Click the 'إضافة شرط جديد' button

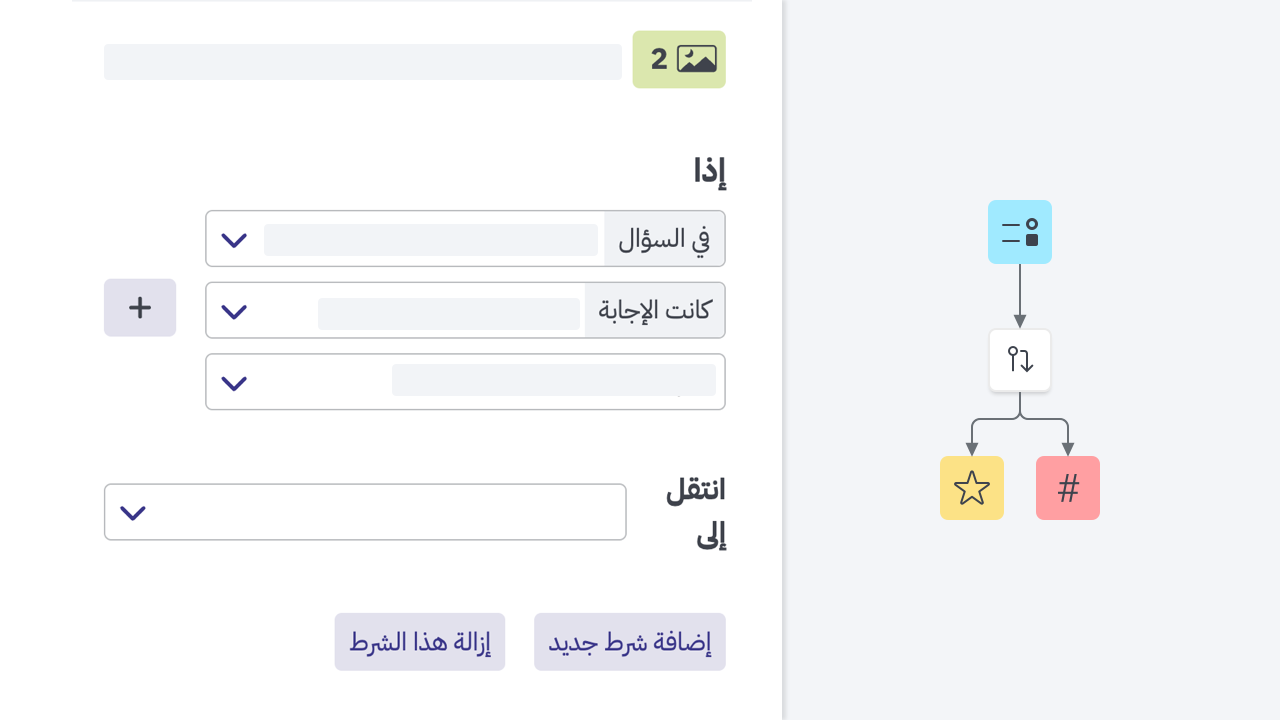coord(629,641)
